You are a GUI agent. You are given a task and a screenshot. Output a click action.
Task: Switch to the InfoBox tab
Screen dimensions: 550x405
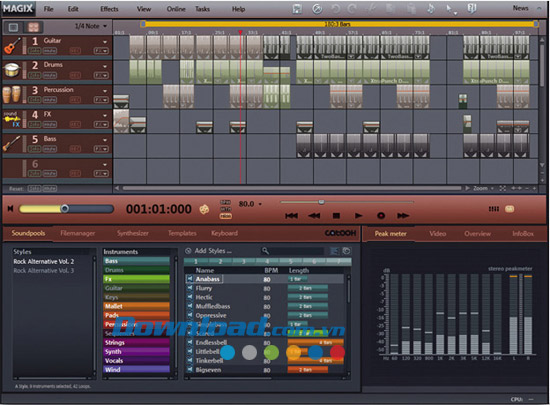pos(523,234)
